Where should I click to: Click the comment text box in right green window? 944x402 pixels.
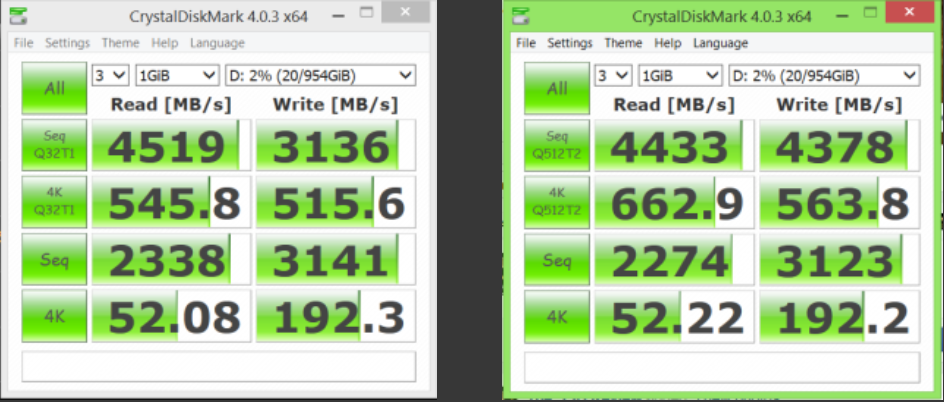click(722, 366)
